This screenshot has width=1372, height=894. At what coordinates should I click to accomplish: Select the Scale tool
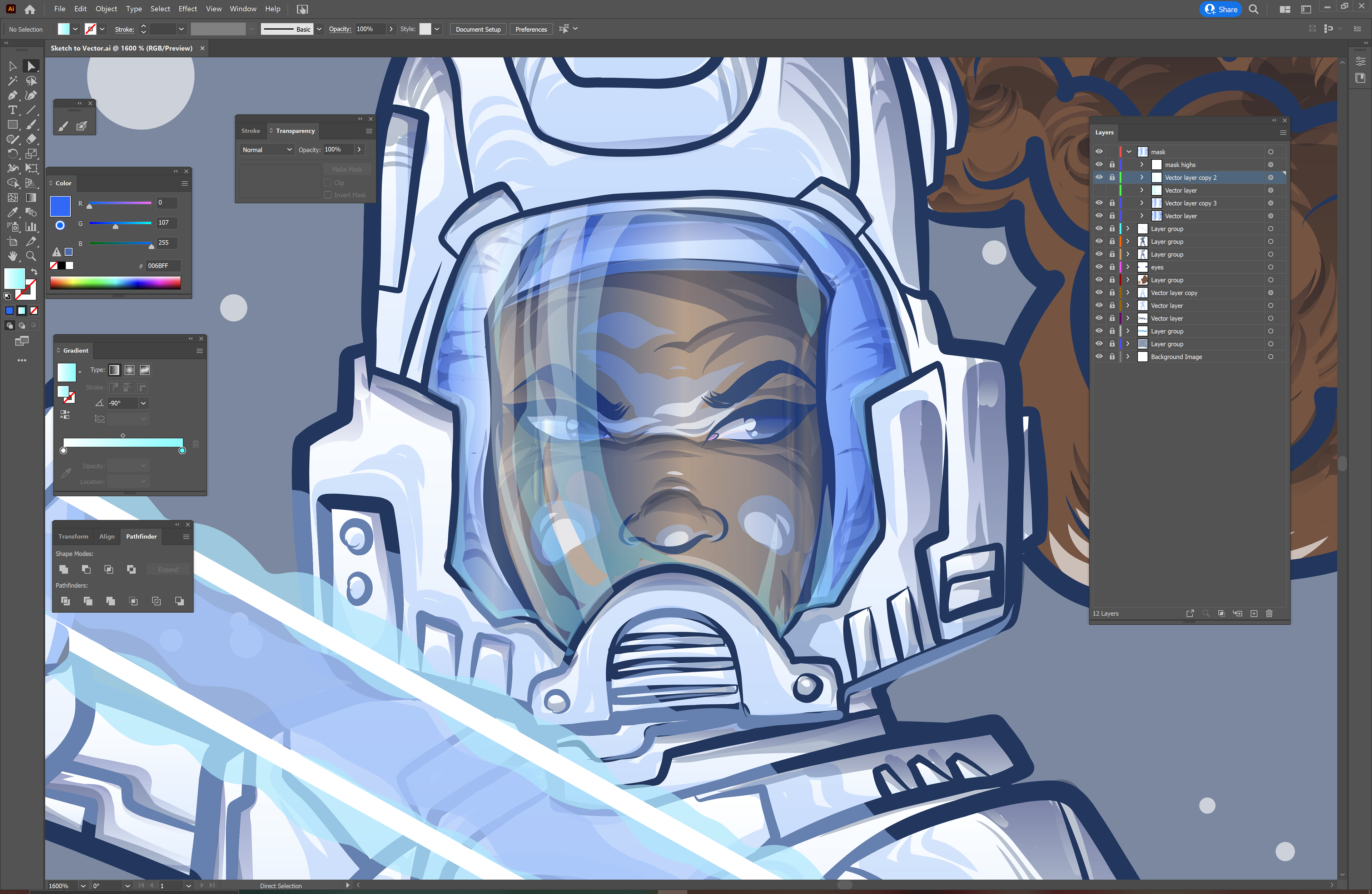31,154
